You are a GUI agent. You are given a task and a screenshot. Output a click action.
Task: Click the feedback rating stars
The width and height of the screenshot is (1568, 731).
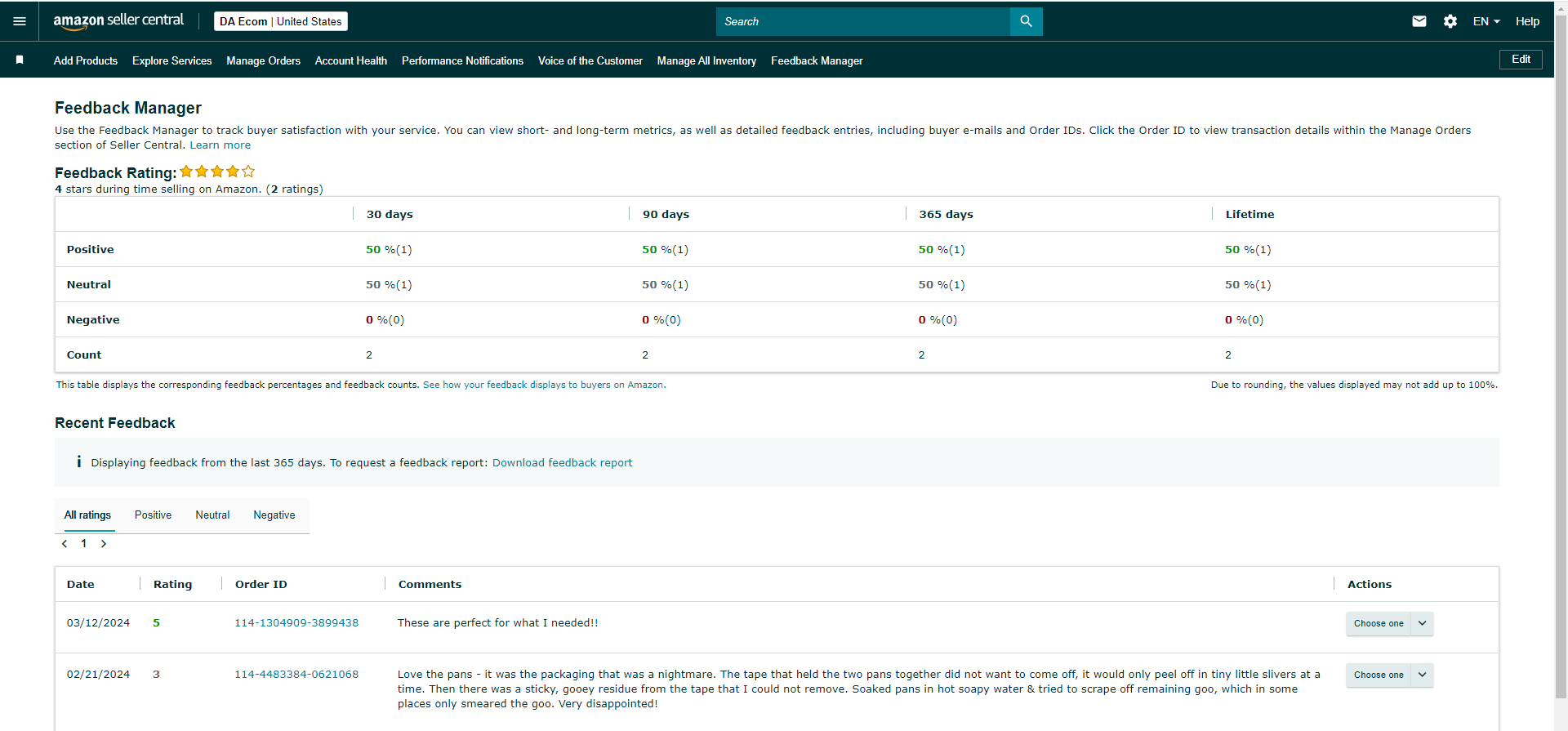tap(217, 172)
